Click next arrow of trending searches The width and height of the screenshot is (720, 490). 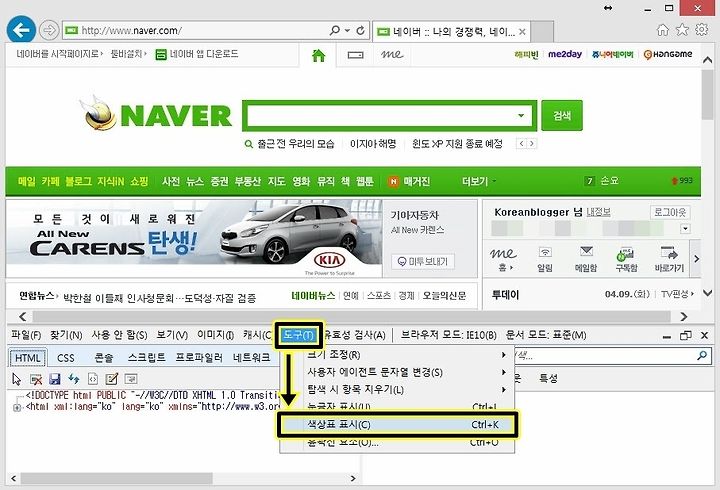point(532,144)
